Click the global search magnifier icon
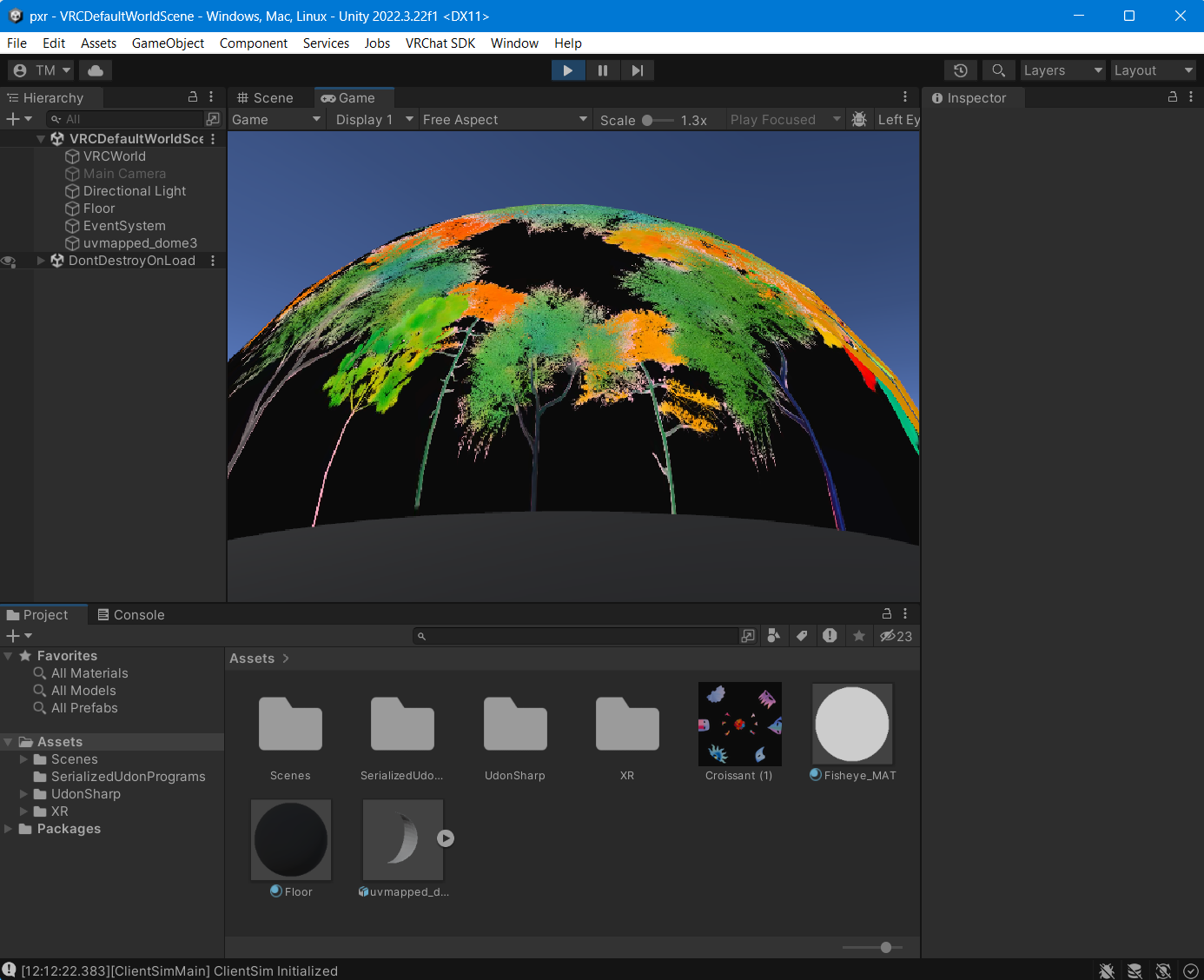This screenshot has width=1204, height=980. point(999,70)
